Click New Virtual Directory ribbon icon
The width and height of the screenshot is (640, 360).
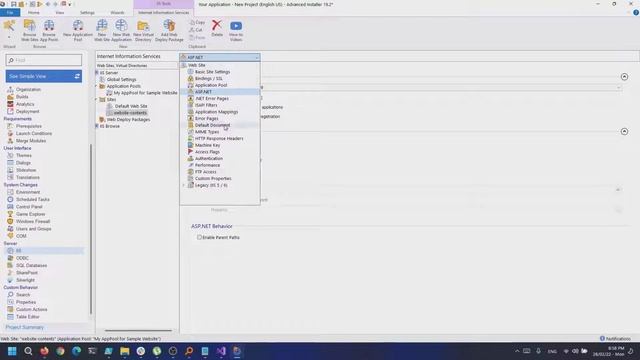(143, 30)
